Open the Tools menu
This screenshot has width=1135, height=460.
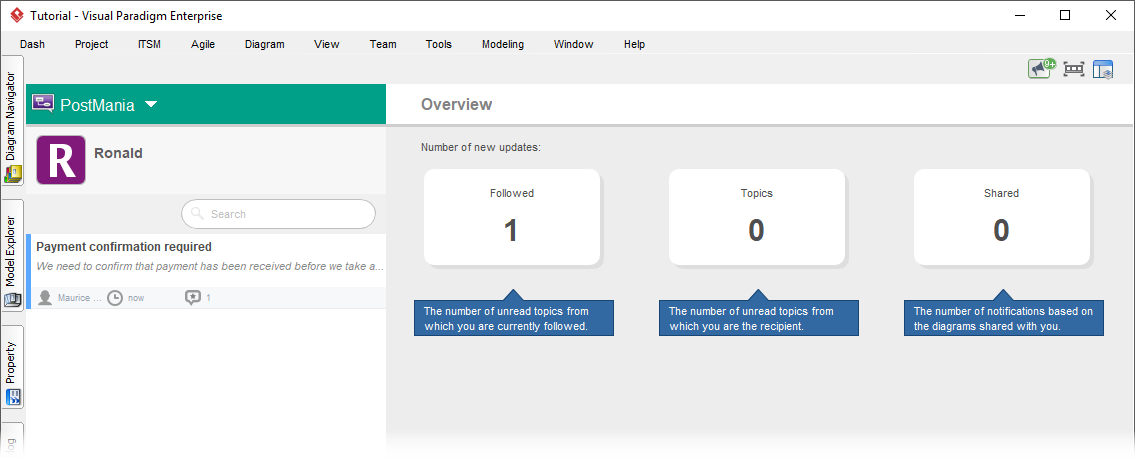pos(439,44)
